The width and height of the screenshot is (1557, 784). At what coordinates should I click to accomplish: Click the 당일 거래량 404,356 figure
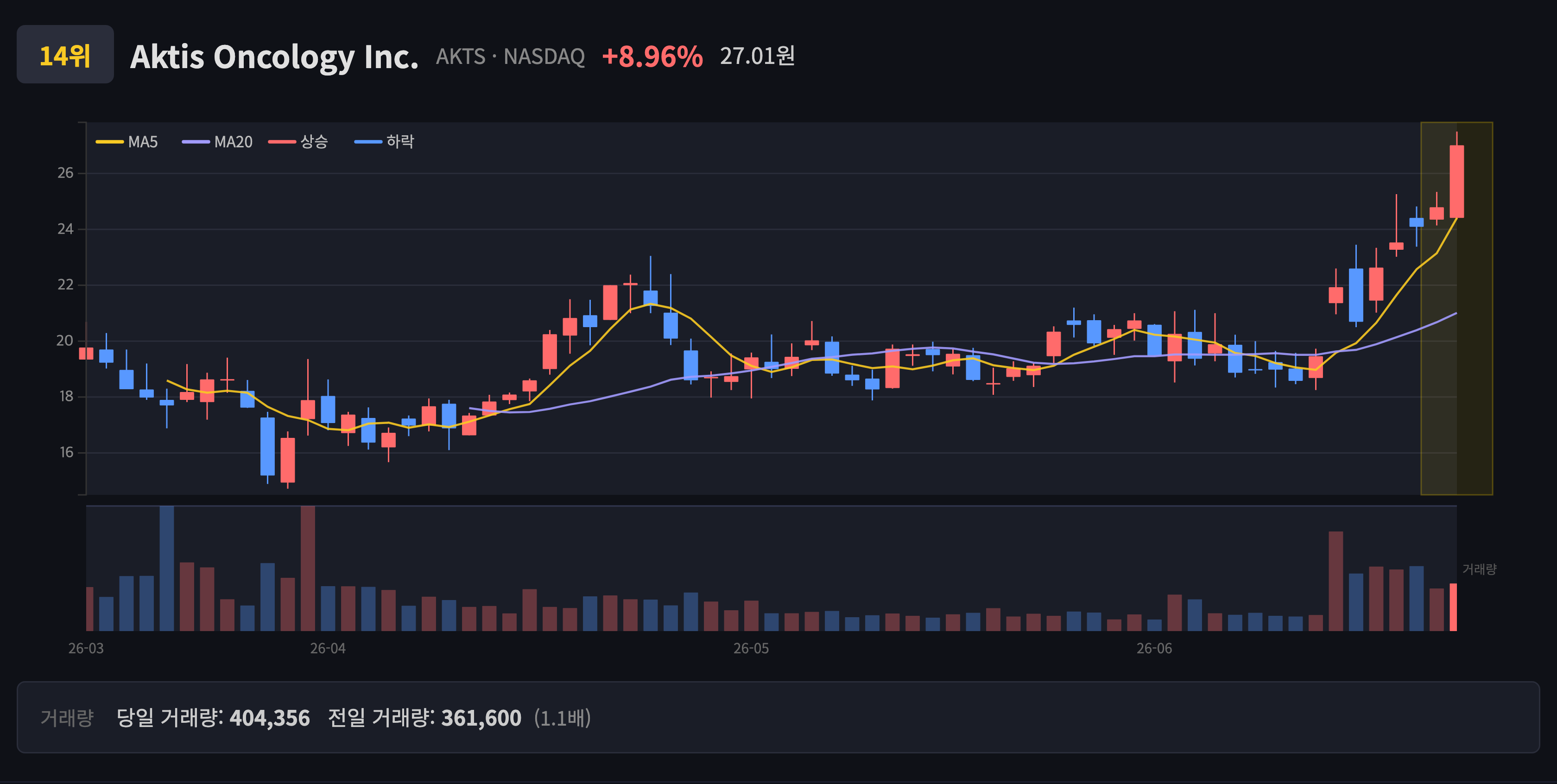point(213,718)
